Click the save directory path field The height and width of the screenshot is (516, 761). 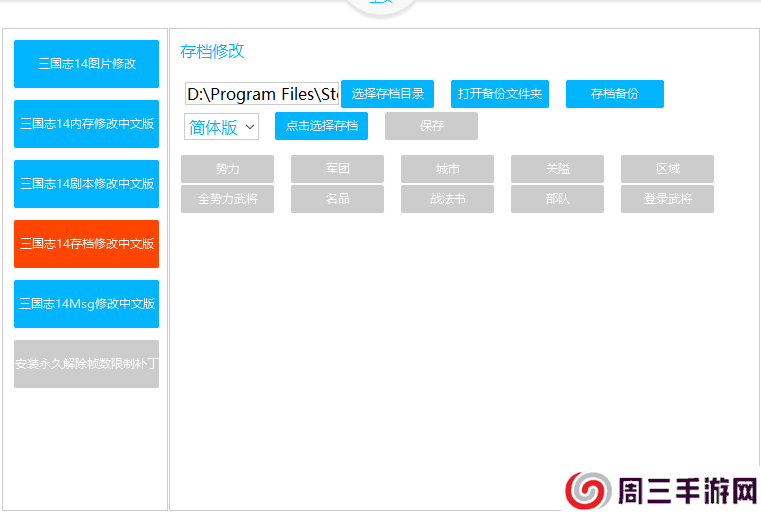(262, 94)
